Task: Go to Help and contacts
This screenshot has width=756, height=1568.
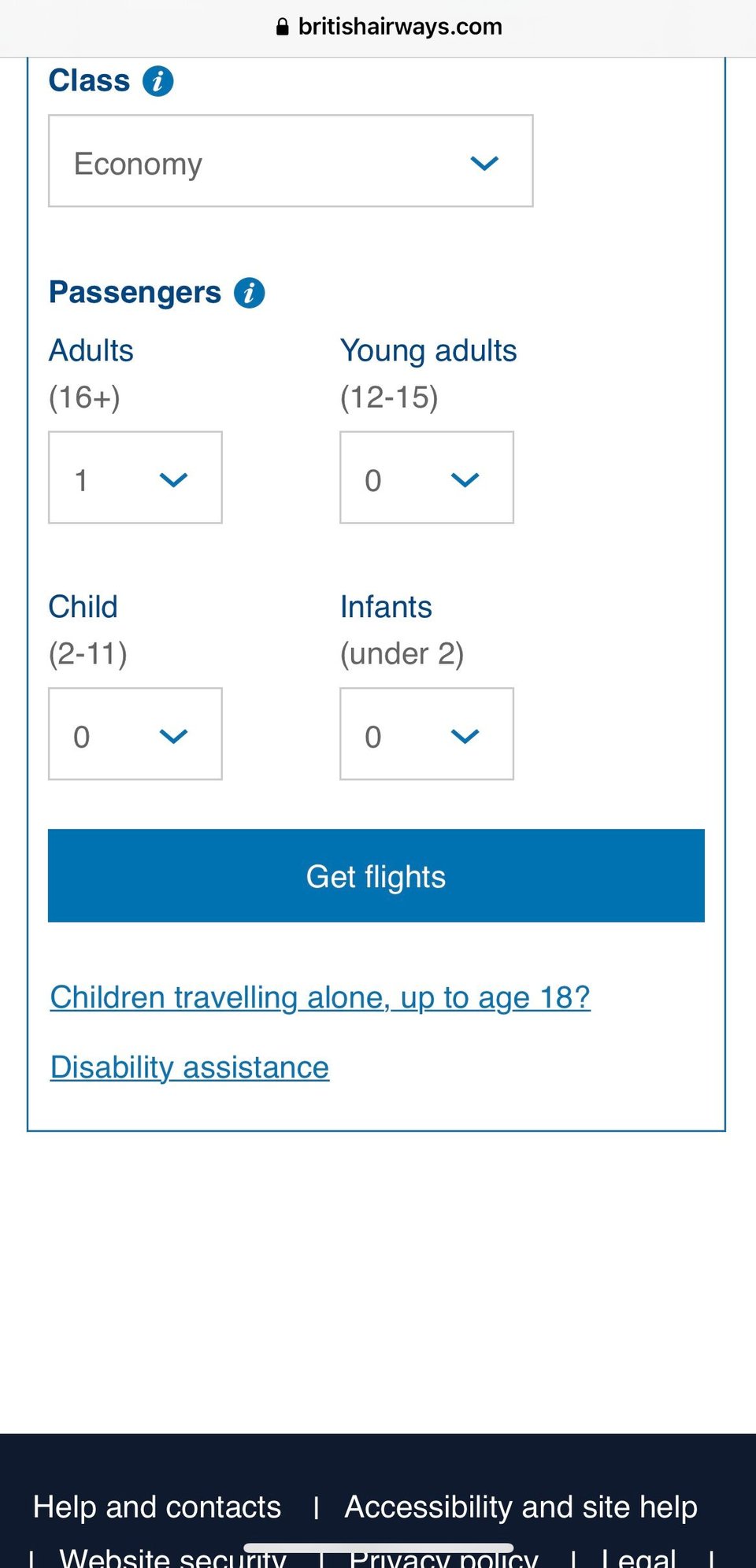Action: (x=157, y=1507)
